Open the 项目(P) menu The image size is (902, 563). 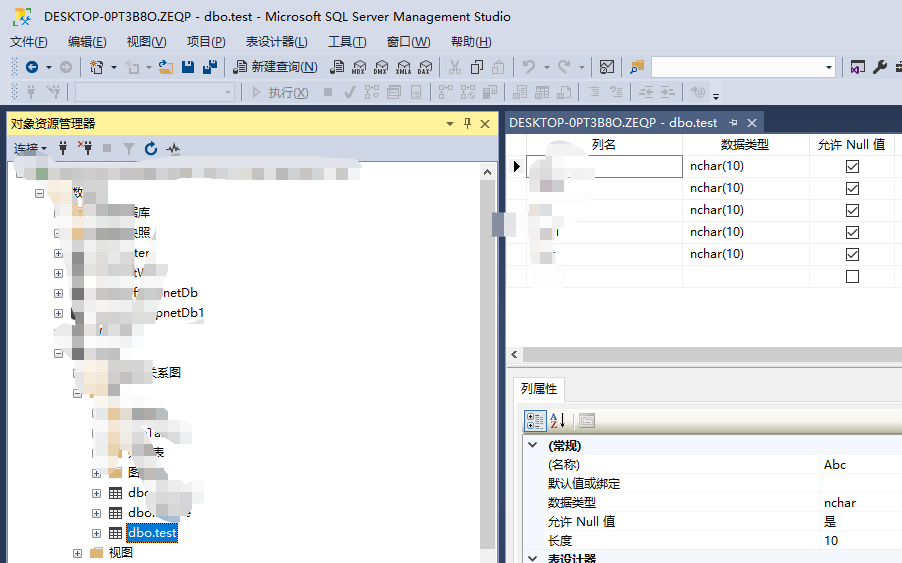206,41
